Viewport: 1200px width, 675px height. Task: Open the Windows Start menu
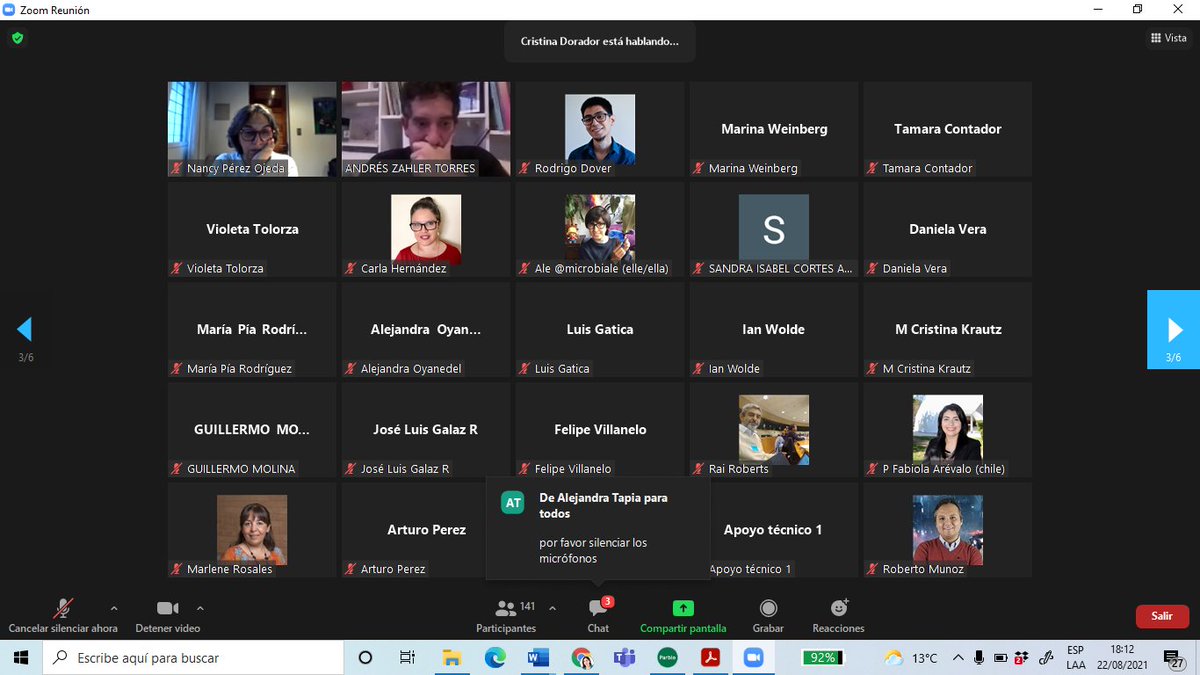coord(20,658)
